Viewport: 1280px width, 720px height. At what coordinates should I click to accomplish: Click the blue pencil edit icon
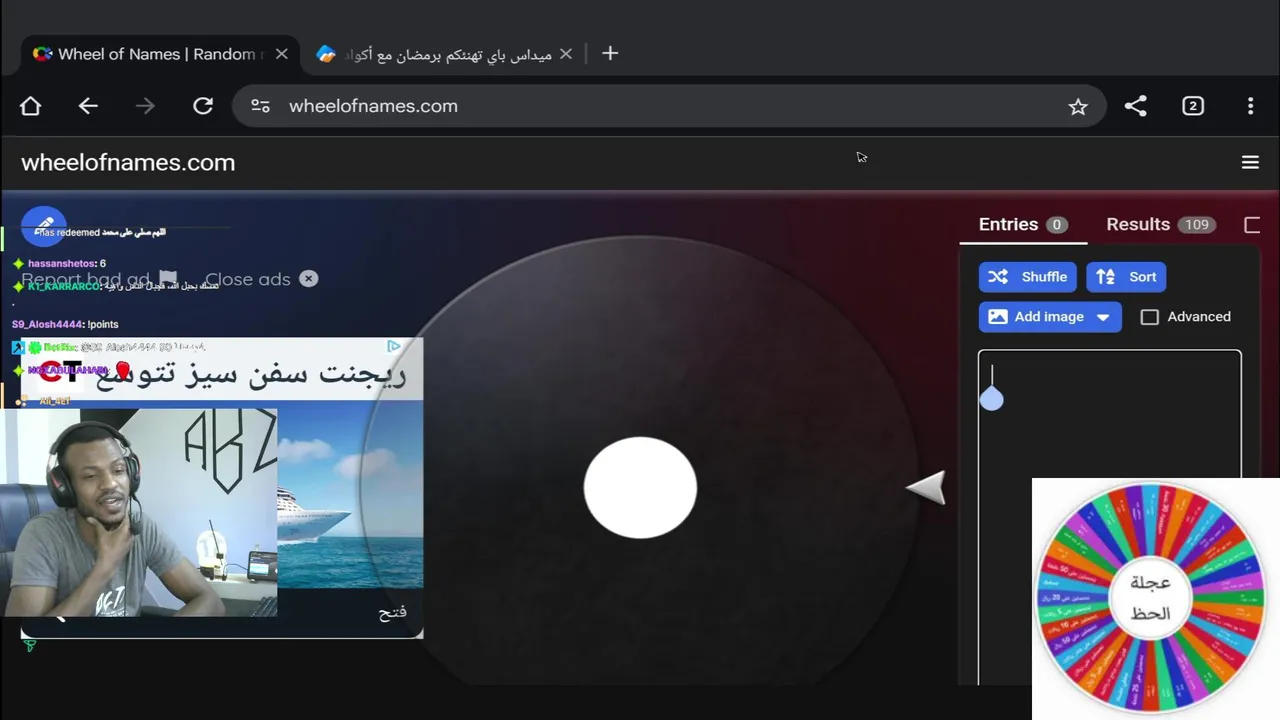pos(44,226)
